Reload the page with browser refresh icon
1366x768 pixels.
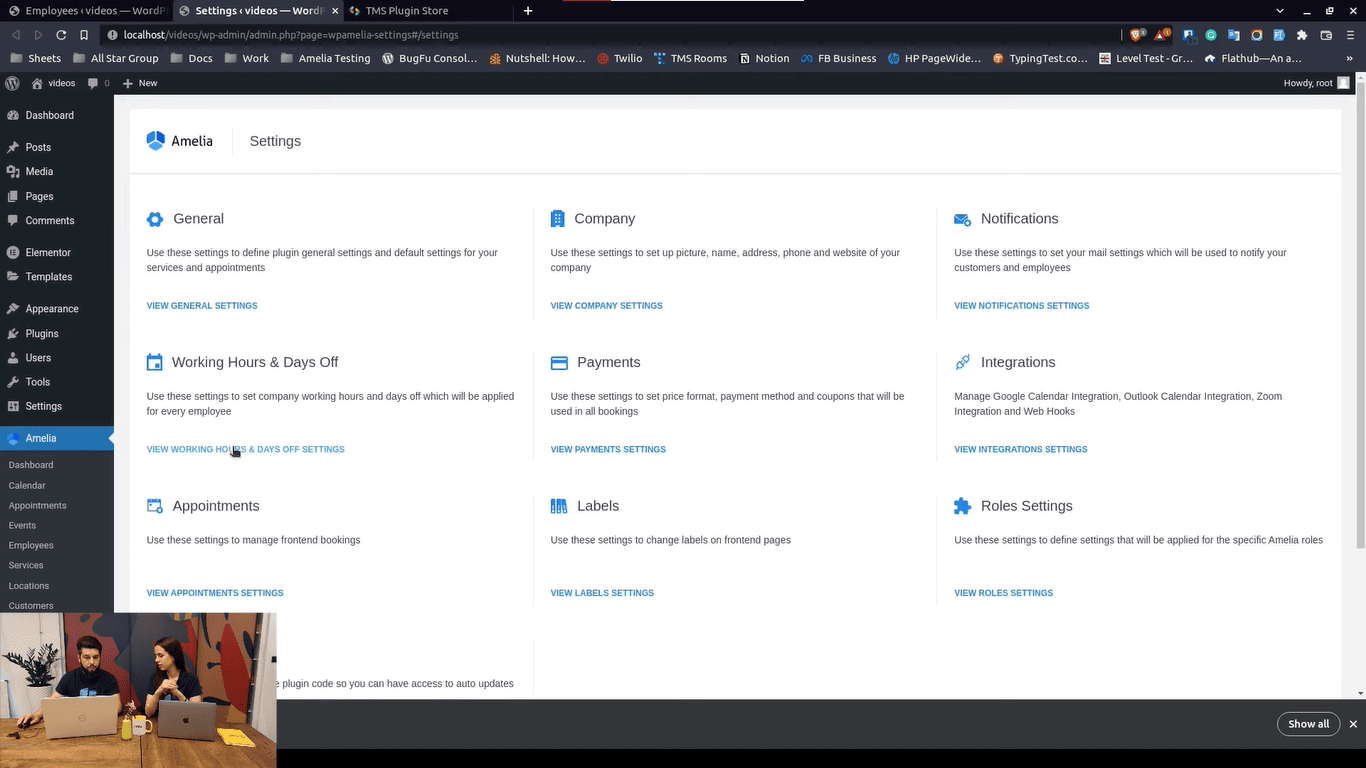pos(61,35)
